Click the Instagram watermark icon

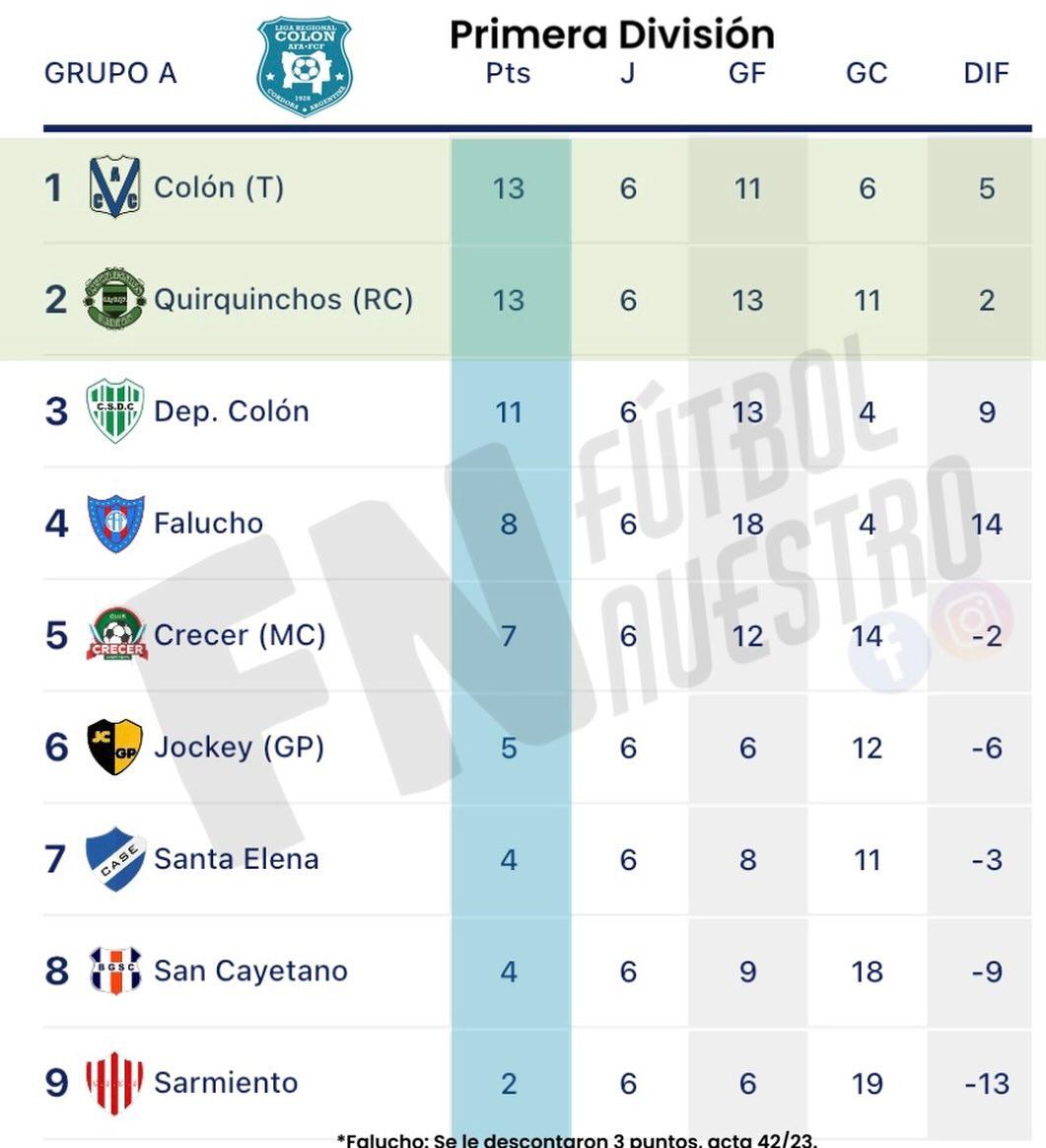pyautogui.click(x=971, y=619)
